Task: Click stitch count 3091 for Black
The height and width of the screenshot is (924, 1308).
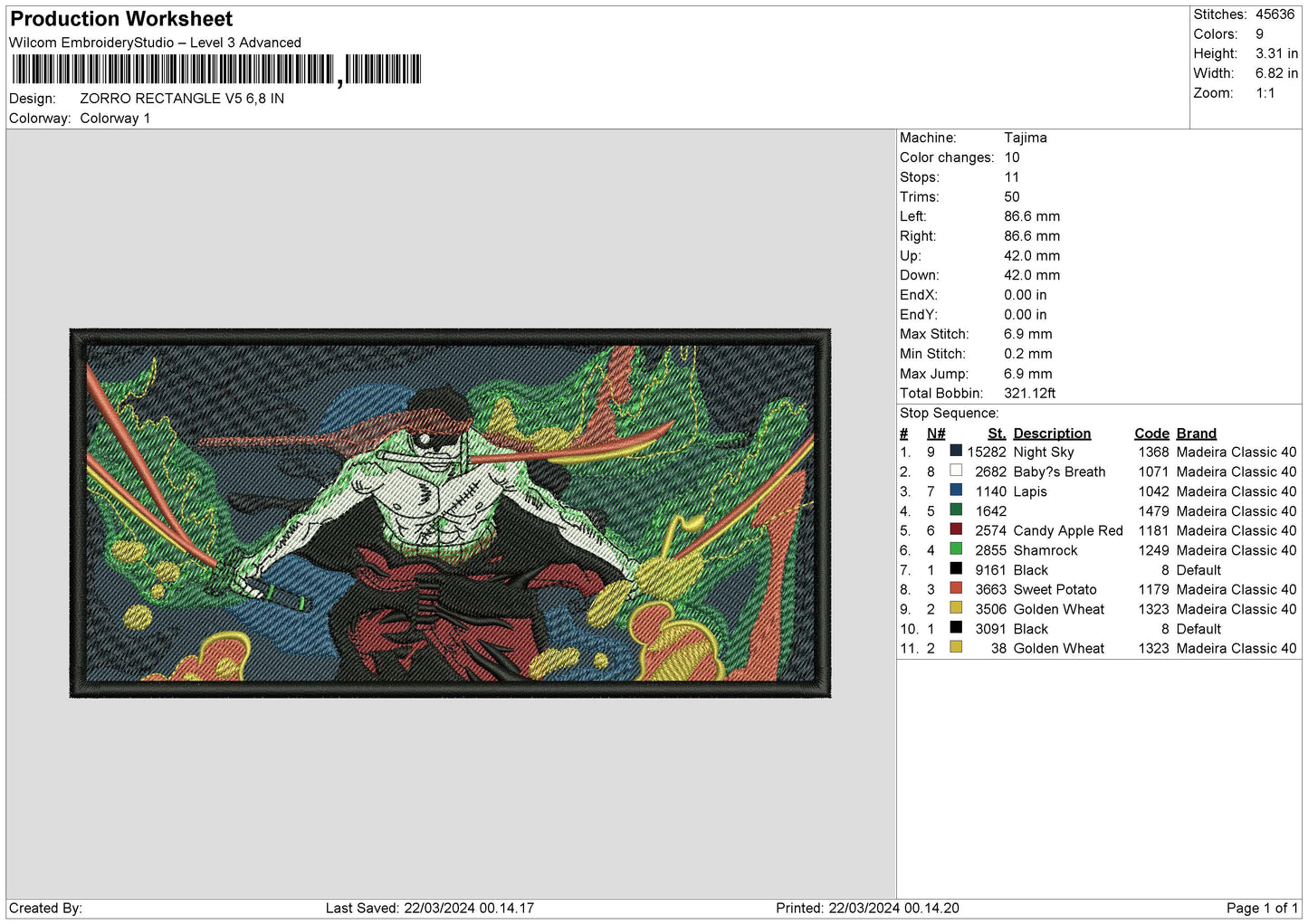Action: pos(990,629)
